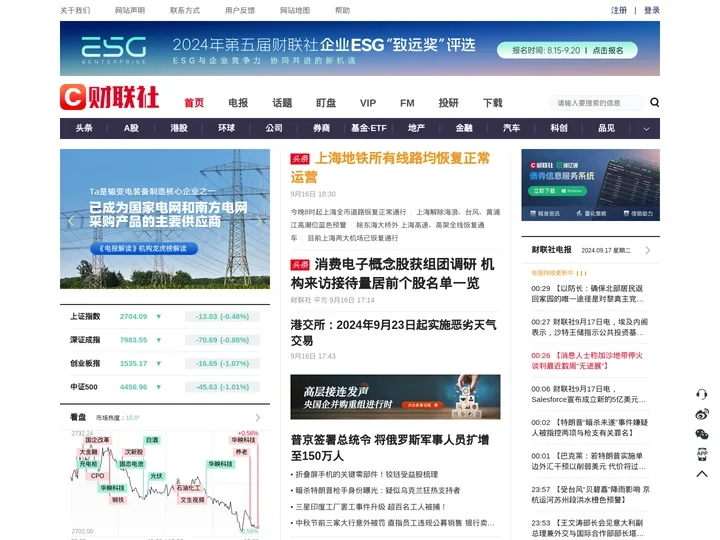
Task: Open 高层接连发声 banner image
Action: (395, 397)
